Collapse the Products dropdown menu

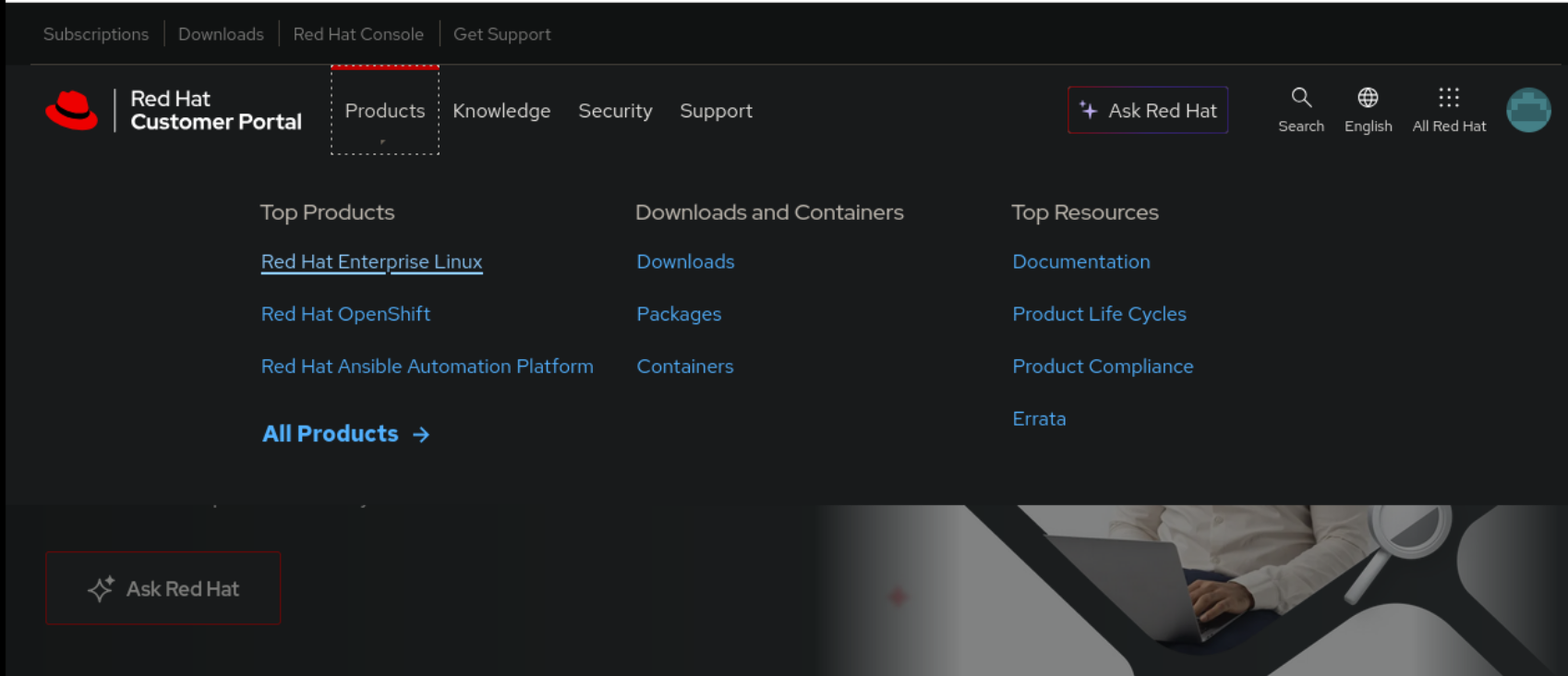click(385, 111)
